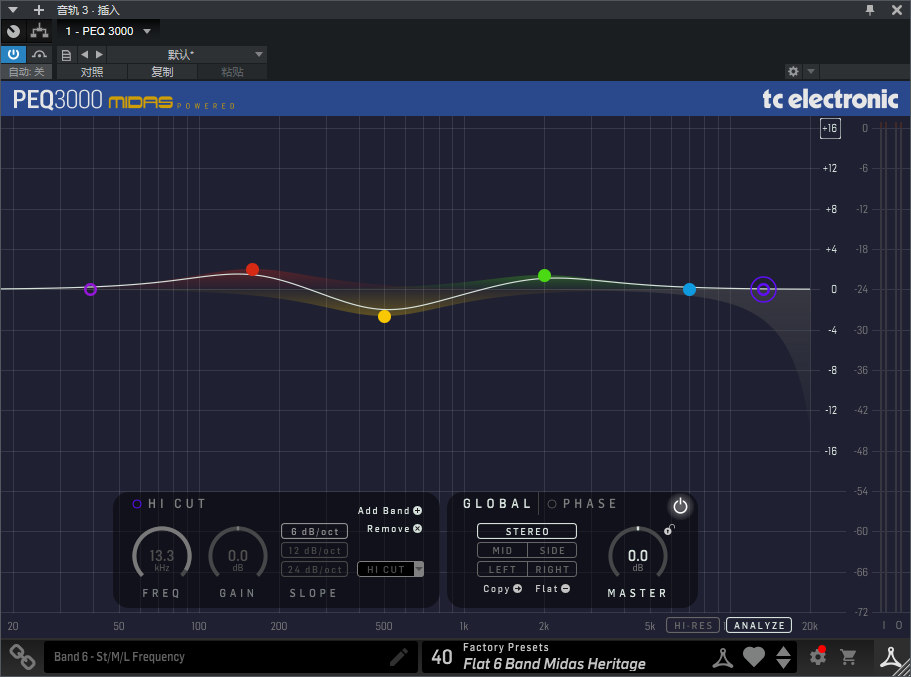This screenshot has width=911, height=677.
Task: Select the green EQ band node
Action: pos(544,275)
